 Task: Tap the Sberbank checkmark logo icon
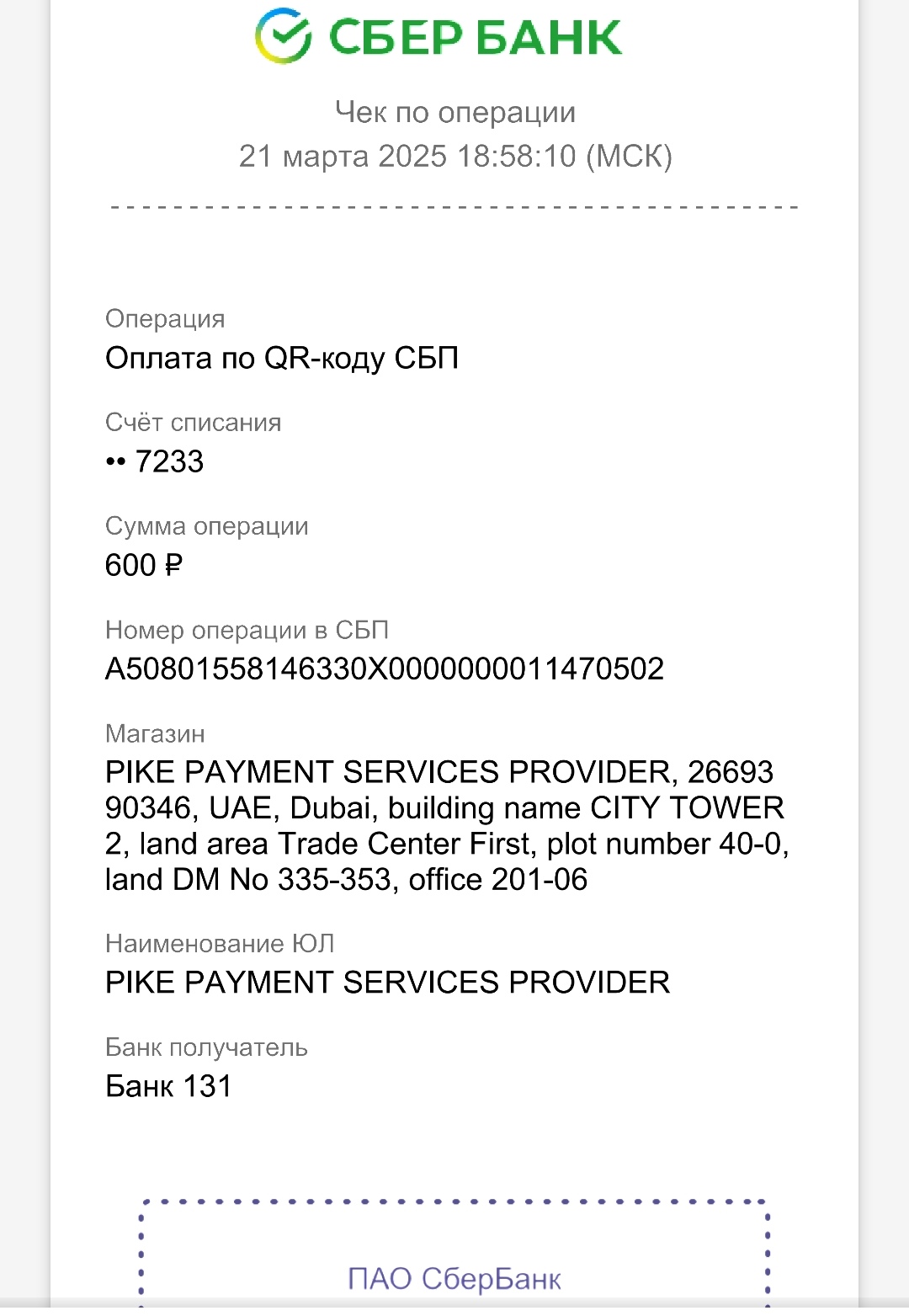(x=284, y=36)
